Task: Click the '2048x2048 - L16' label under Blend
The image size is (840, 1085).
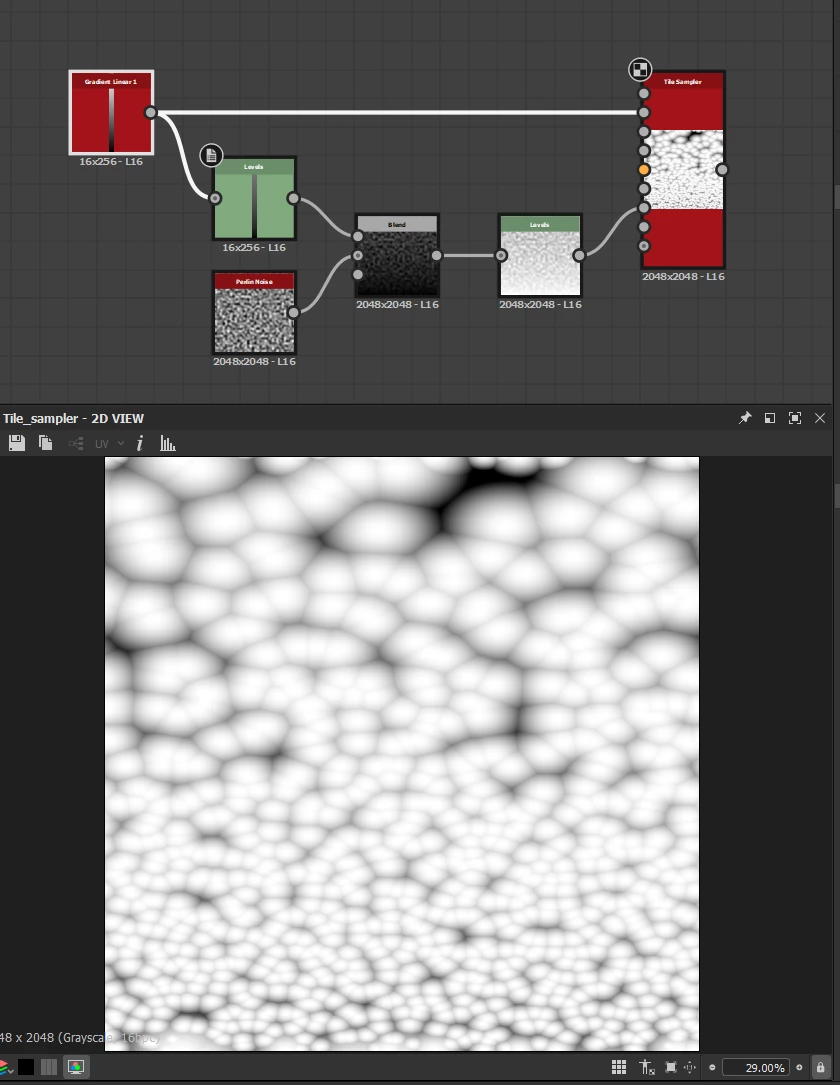Action: click(x=397, y=304)
